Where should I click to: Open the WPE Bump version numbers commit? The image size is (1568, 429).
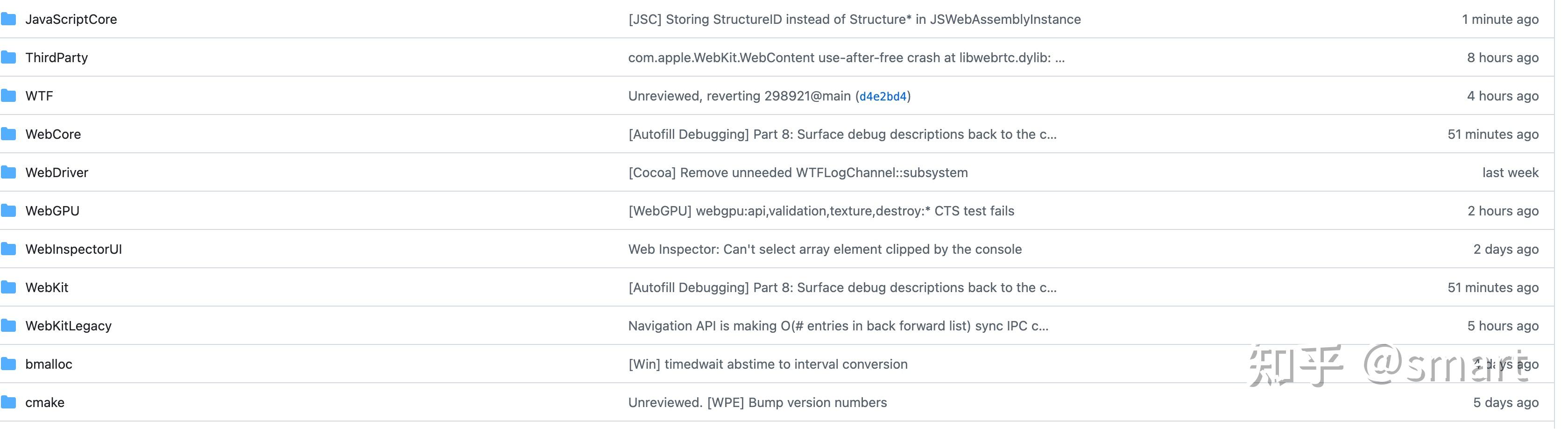757,403
